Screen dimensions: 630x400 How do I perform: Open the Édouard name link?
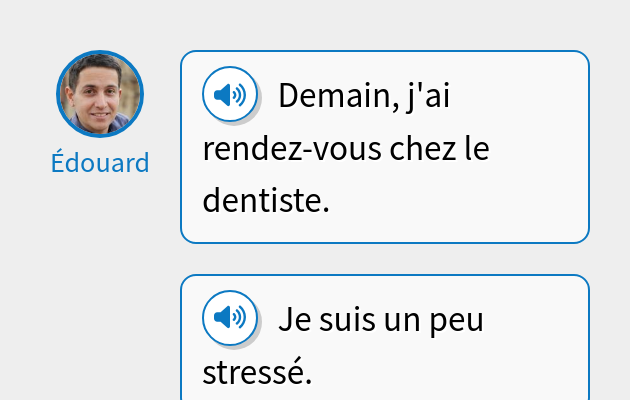pyautogui.click(x=100, y=163)
